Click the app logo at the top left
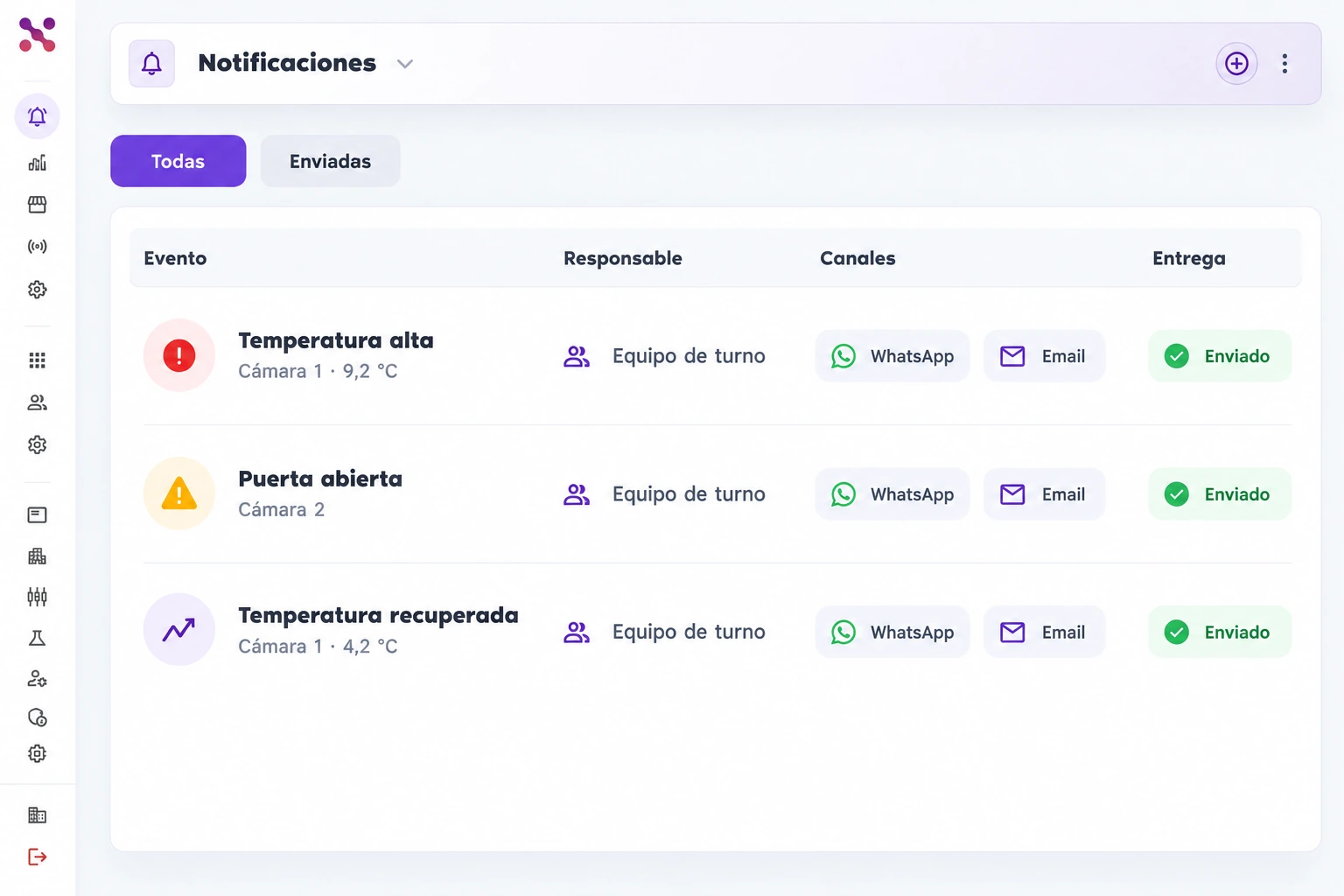Image resolution: width=1344 pixels, height=896 pixels. point(37,35)
